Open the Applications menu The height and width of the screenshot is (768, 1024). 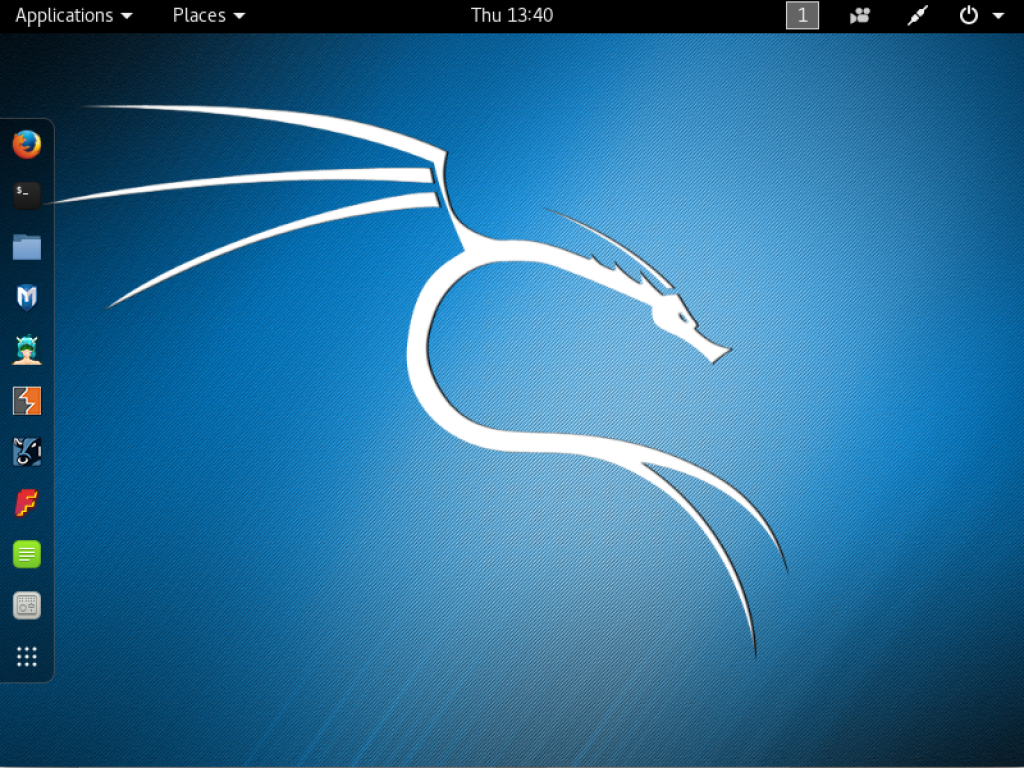pyautogui.click(x=64, y=15)
